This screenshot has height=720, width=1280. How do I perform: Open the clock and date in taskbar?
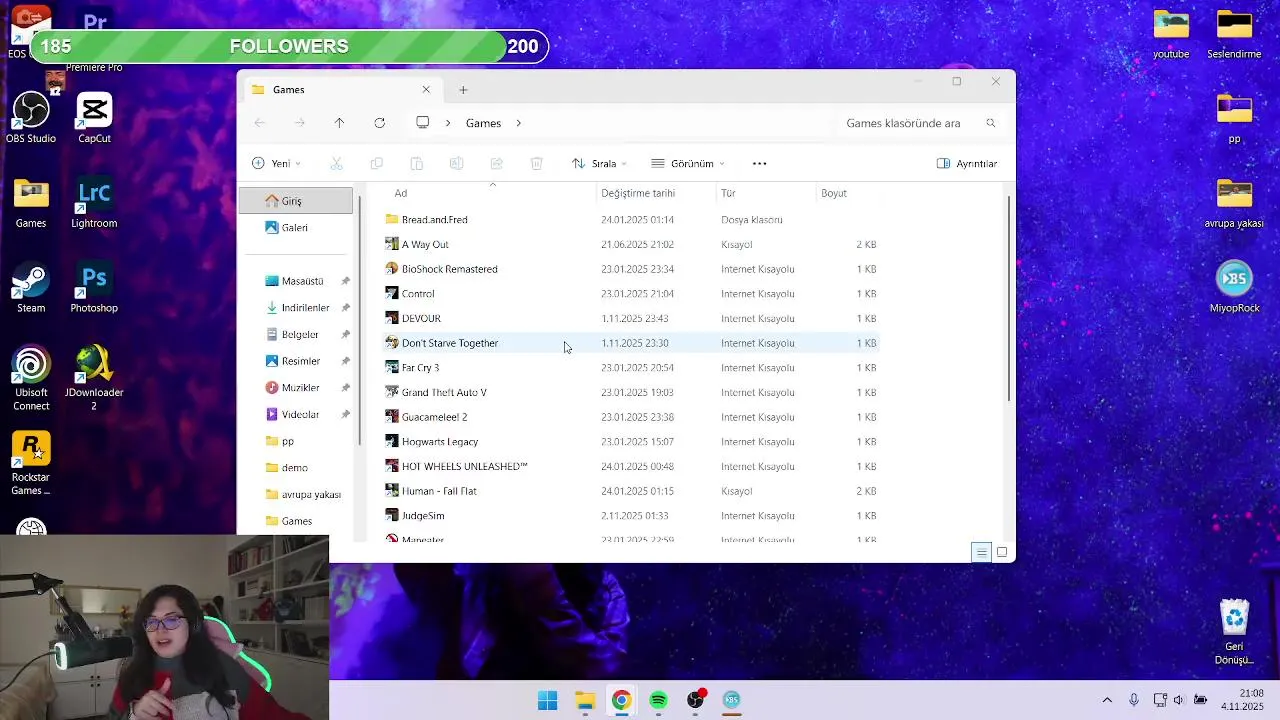click(1244, 700)
